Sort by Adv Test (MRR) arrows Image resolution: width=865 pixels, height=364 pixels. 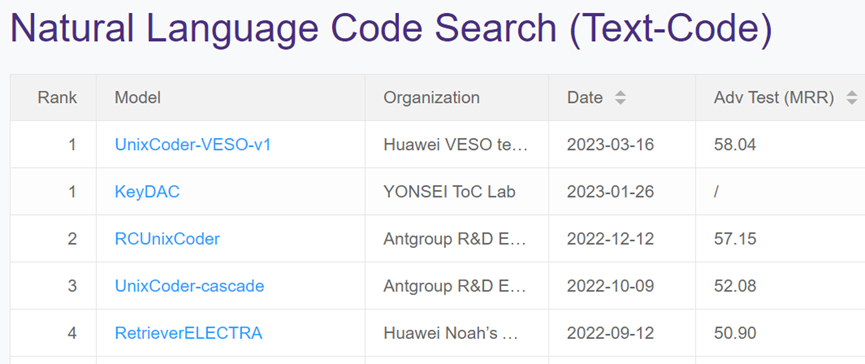click(x=852, y=98)
